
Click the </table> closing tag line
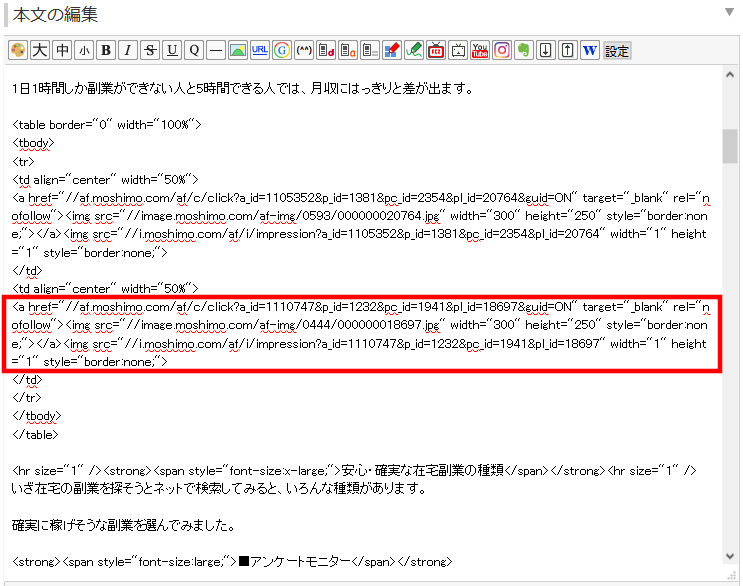(x=35, y=434)
